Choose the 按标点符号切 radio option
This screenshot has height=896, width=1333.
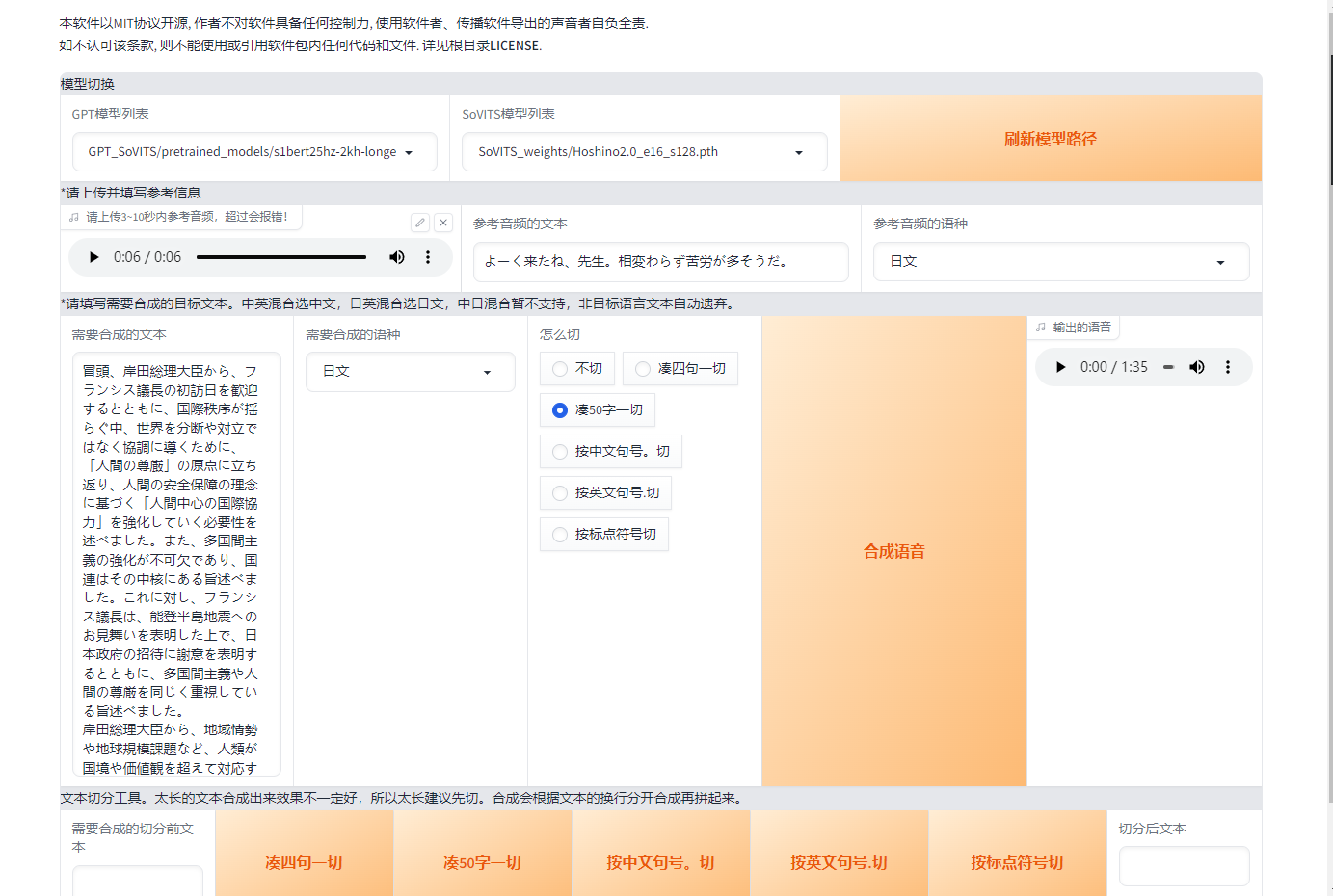point(560,535)
